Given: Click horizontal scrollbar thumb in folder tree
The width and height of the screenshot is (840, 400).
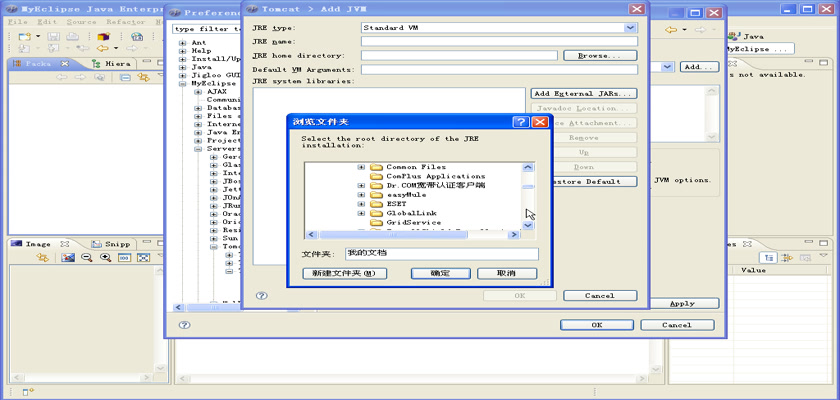Looking at the screenshot, I should (393, 235).
